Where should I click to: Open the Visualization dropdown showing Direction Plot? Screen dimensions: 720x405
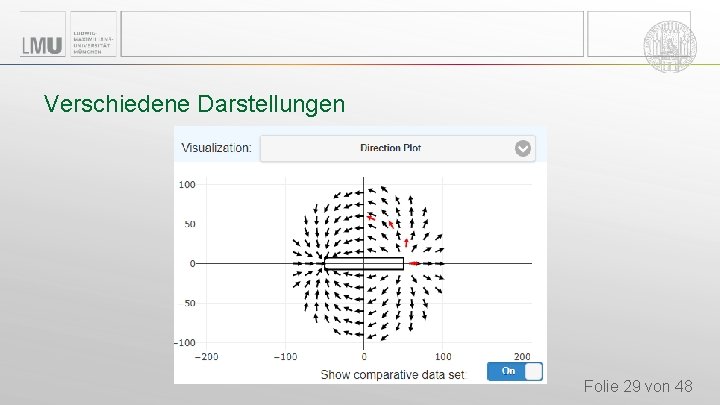pos(398,148)
